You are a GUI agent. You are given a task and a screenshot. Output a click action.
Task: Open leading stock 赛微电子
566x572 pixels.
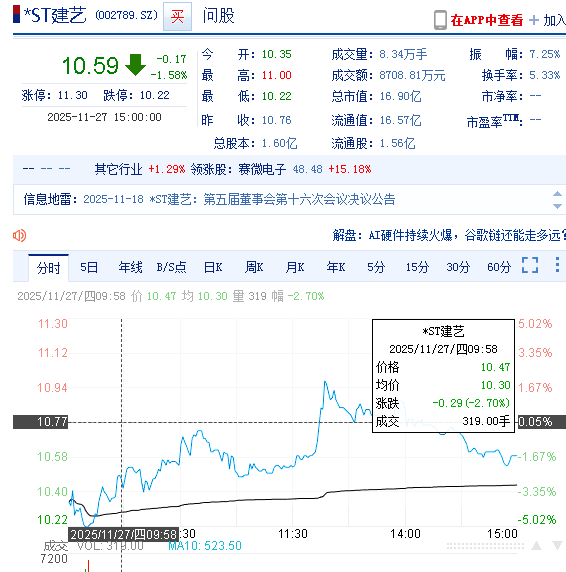click(262, 169)
